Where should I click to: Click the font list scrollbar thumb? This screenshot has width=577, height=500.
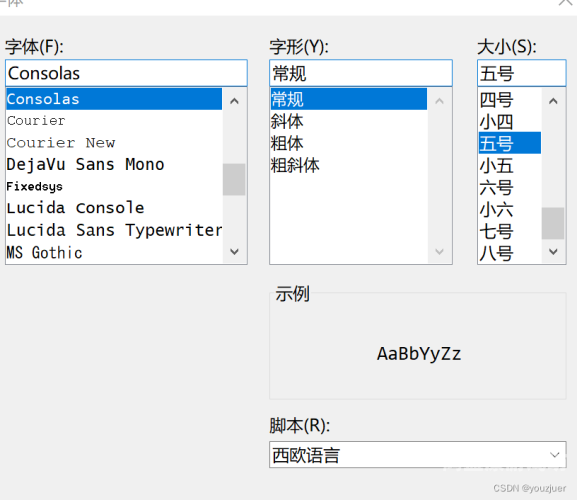(x=234, y=180)
